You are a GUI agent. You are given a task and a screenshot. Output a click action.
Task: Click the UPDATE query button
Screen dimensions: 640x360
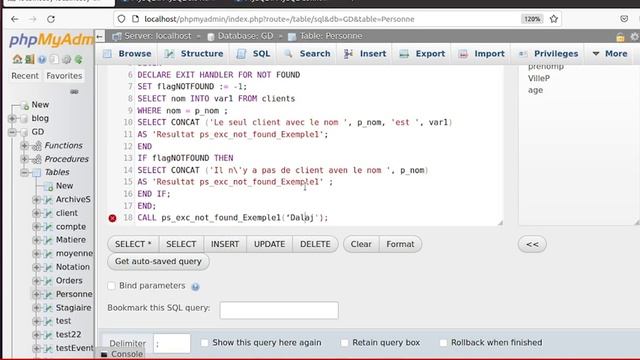[269, 244]
